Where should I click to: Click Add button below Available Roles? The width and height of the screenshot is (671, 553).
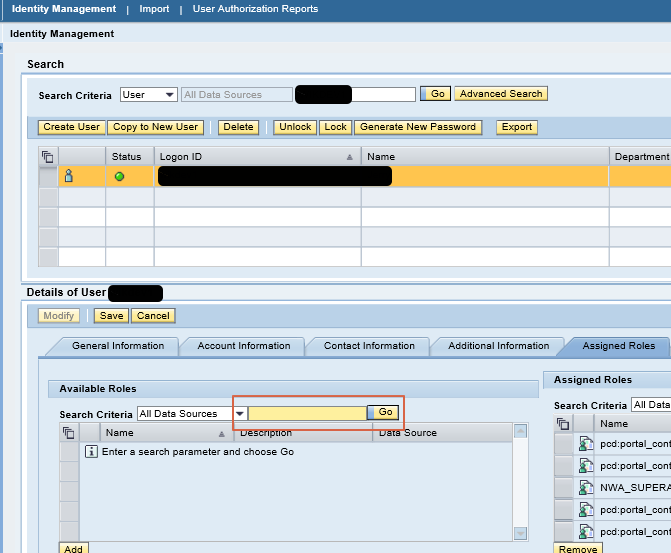click(74, 548)
